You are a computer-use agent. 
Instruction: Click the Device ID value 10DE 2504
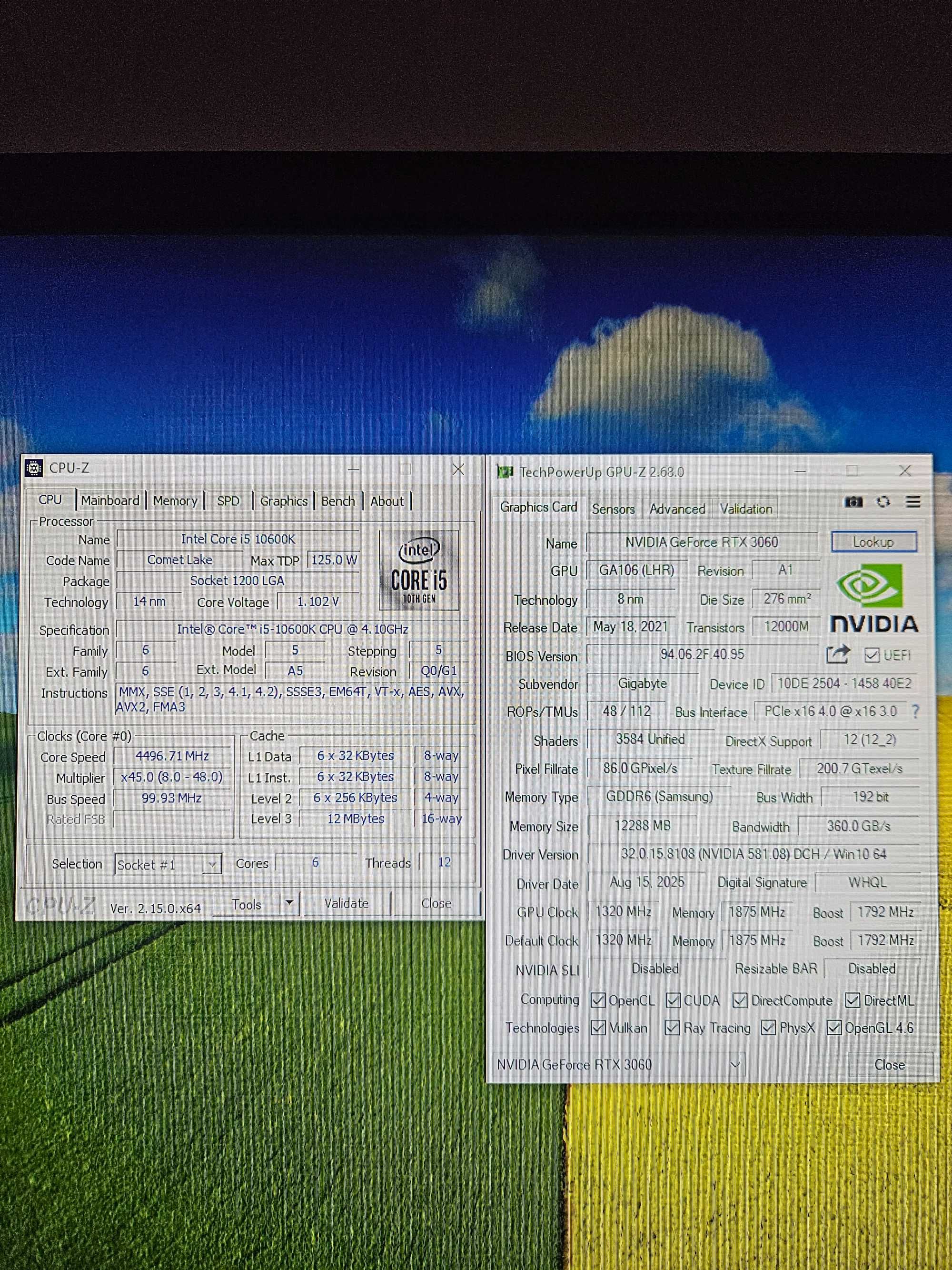coord(845,683)
